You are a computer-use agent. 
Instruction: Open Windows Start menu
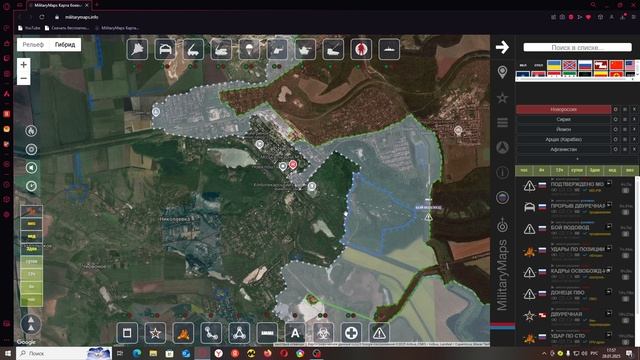(7, 353)
